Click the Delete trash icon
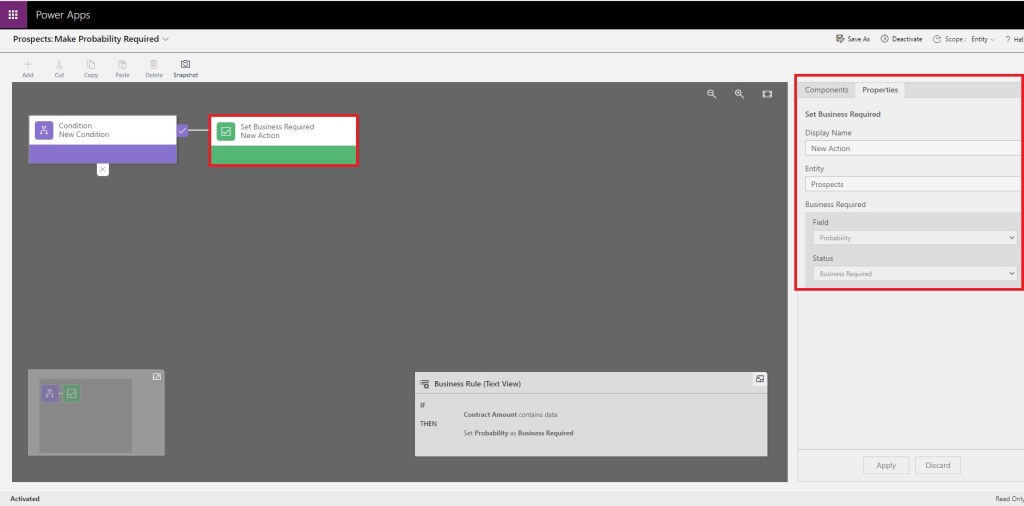Screen dimensions: 1024x506 154,65
